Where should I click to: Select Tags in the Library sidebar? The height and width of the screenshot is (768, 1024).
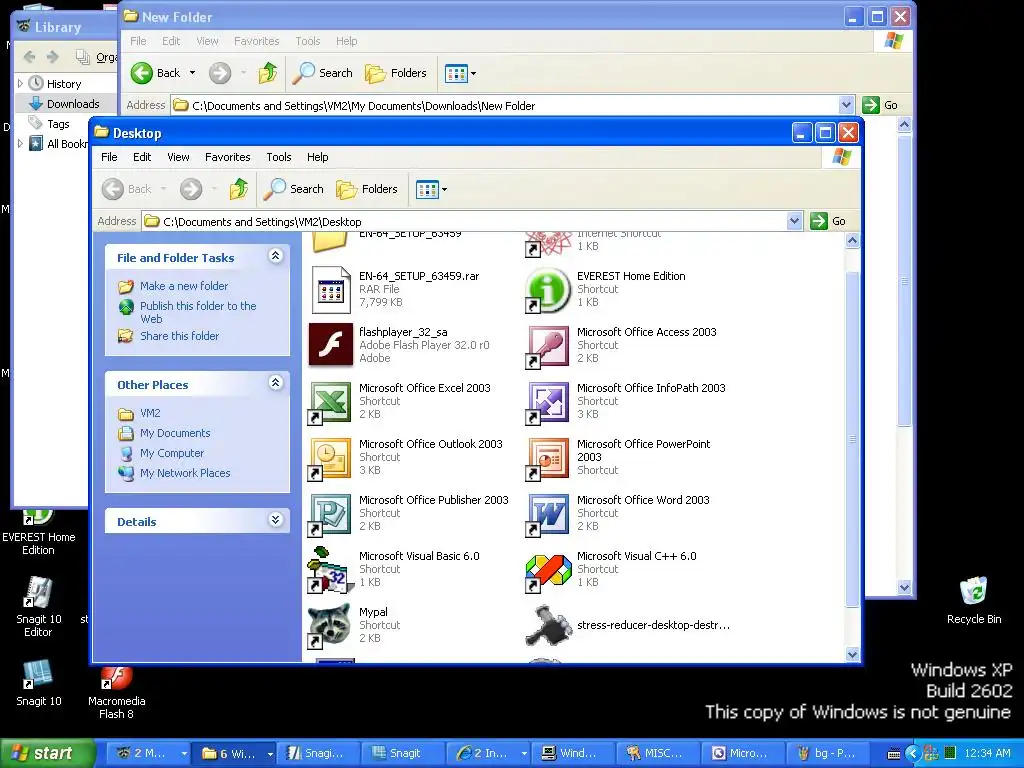58,124
